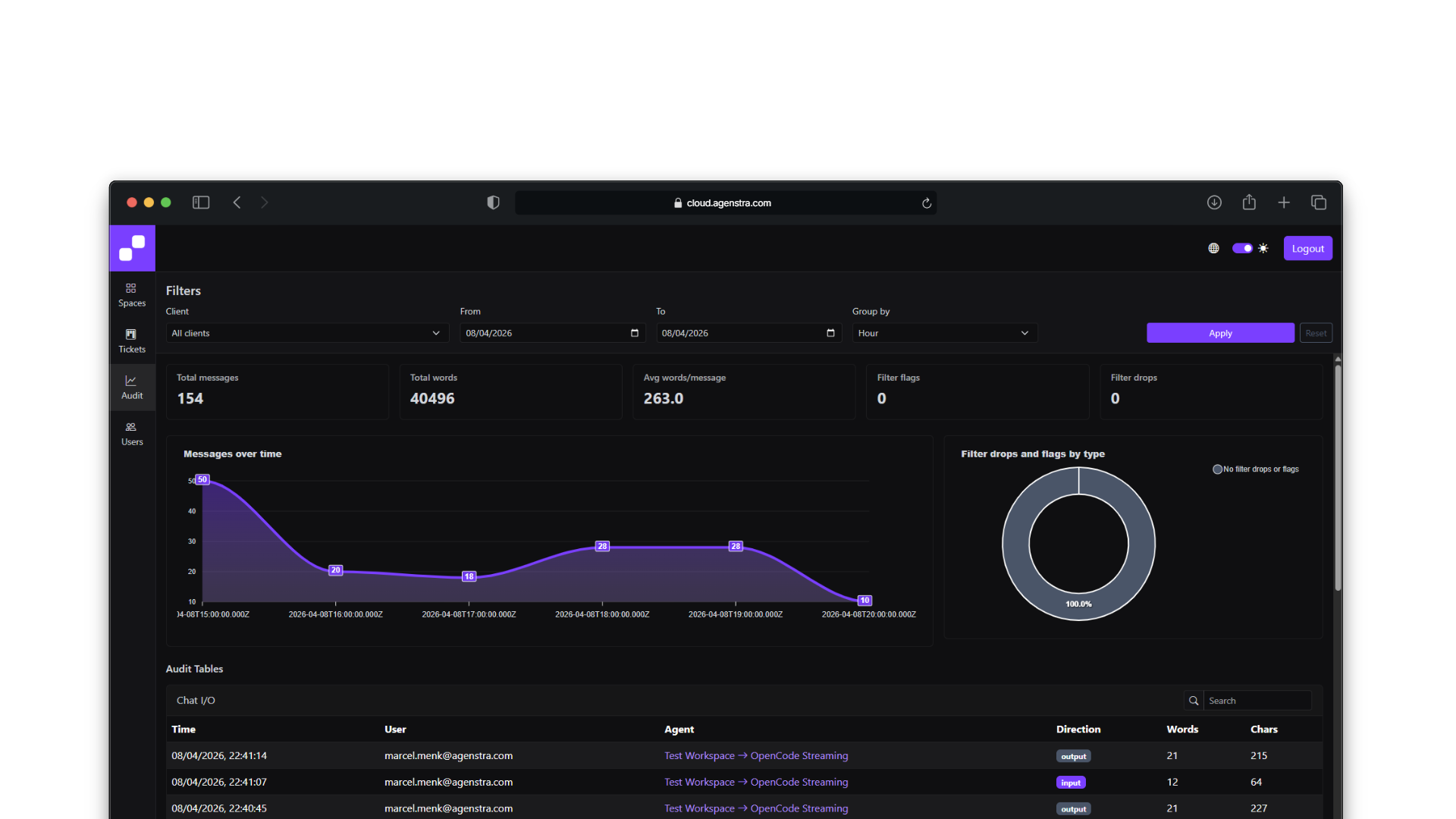The height and width of the screenshot is (819, 1456).
Task: Open the Tickets sidebar item
Action: [132, 340]
